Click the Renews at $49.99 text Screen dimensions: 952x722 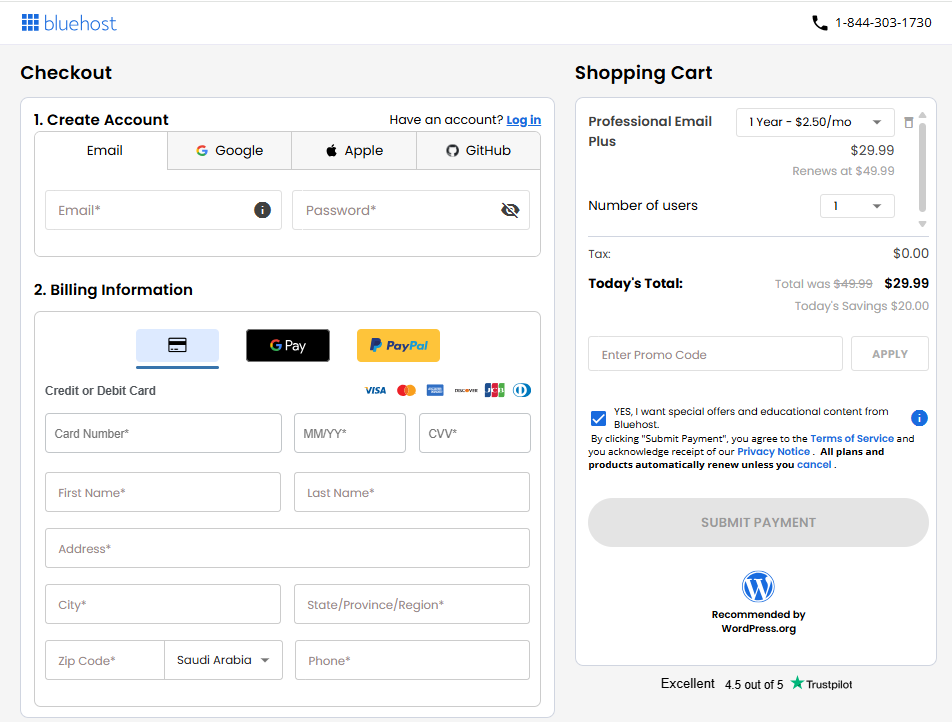coord(843,171)
